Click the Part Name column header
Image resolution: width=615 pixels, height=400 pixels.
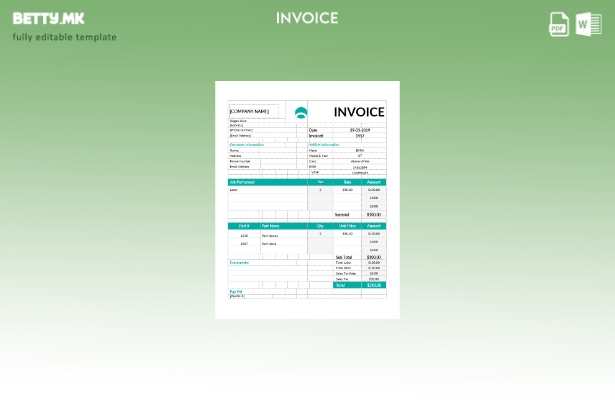coord(272,226)
